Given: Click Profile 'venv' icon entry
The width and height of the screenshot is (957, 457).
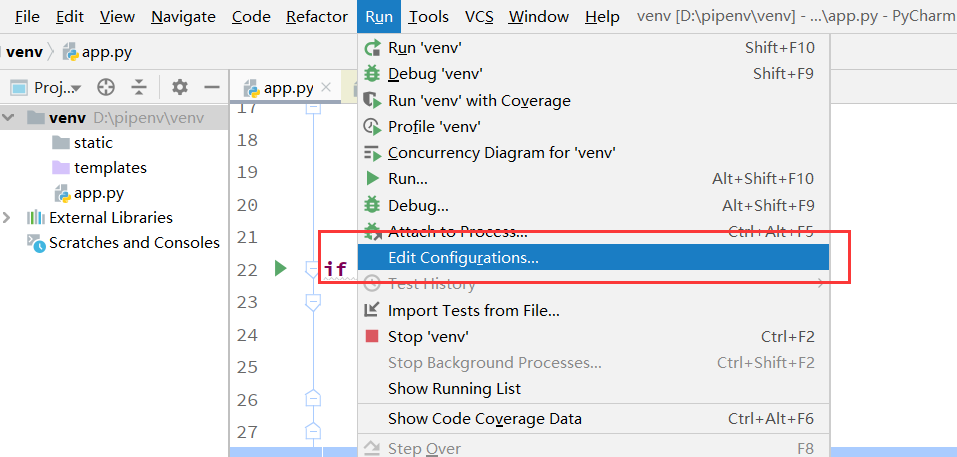Looking at the screenshot, I should [x=372, y=126].
